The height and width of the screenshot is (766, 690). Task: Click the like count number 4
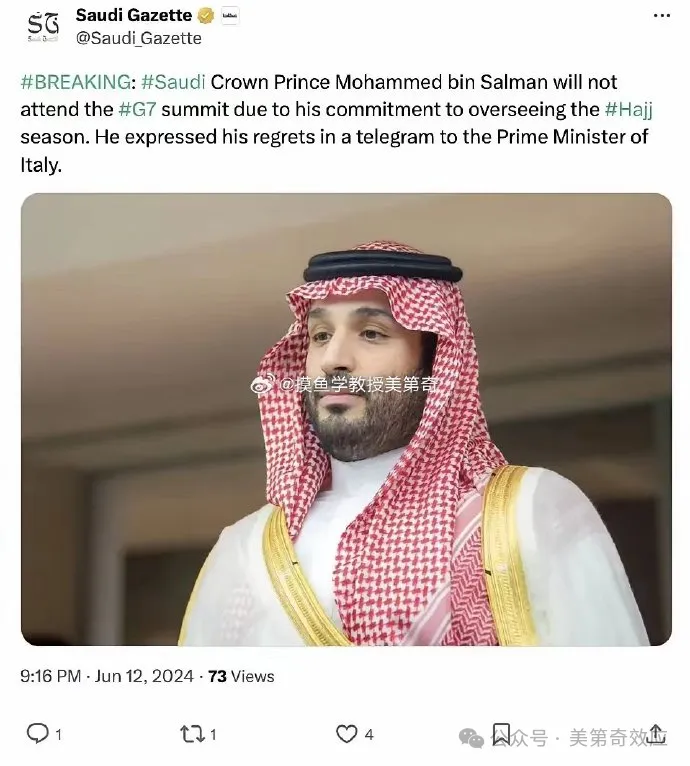coord(369,735)
